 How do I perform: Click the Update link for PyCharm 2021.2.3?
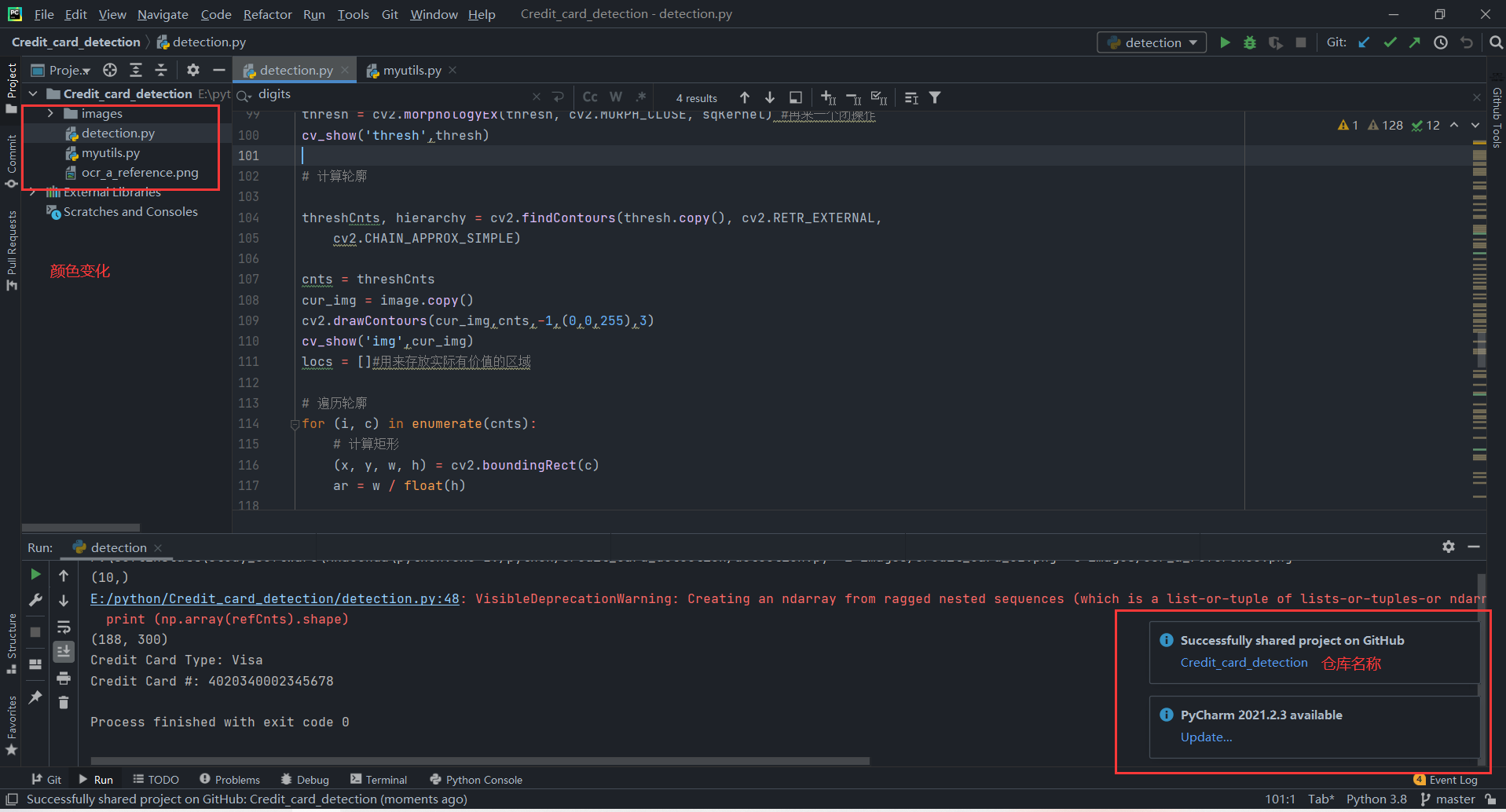1206,737
